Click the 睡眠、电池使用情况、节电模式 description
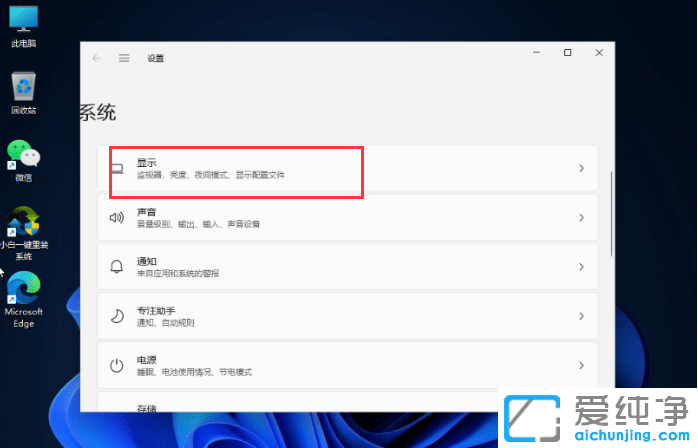Image resolution: width=698 pixels, height=448 pixels. coord(194,372)
